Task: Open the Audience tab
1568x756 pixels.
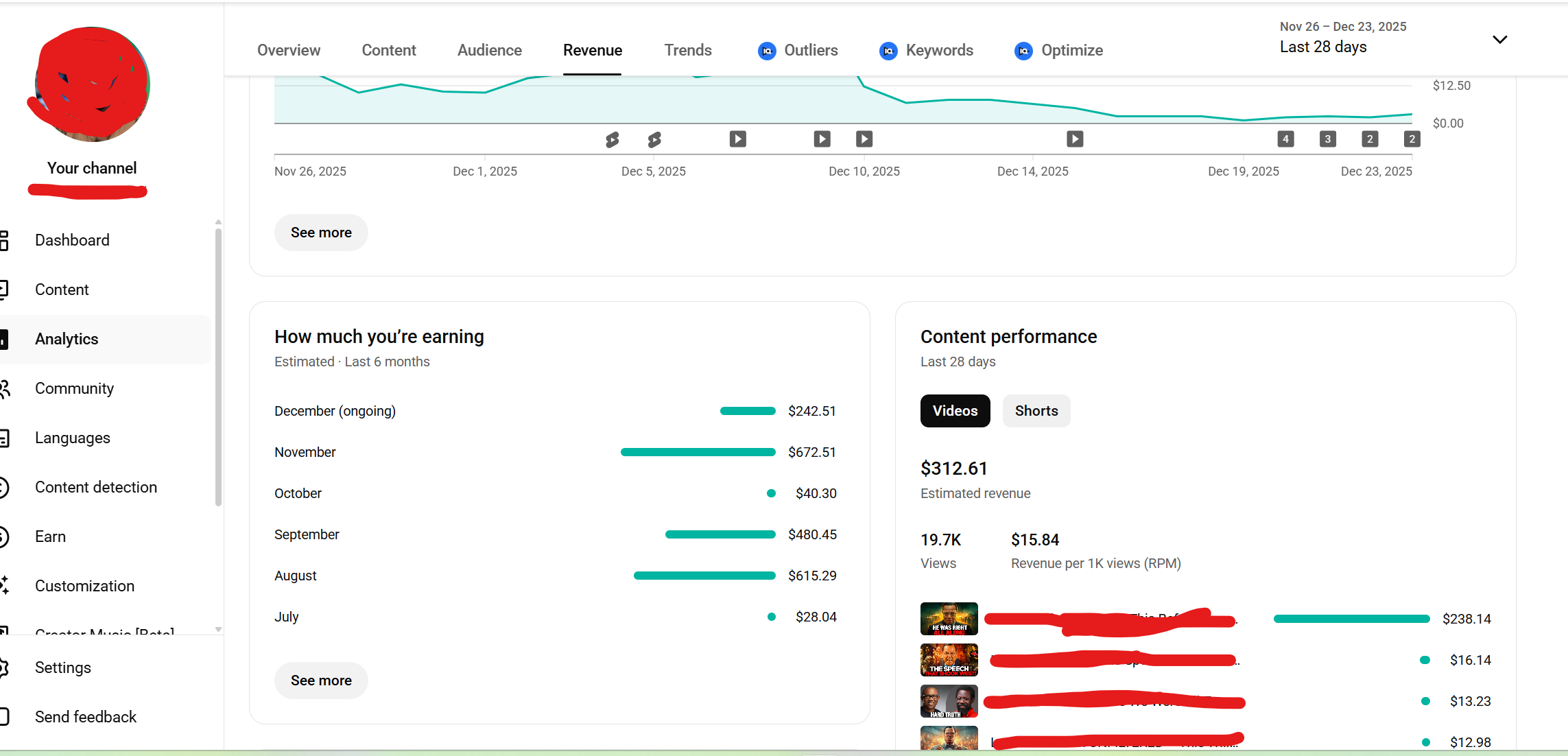Action: point(489,51)
